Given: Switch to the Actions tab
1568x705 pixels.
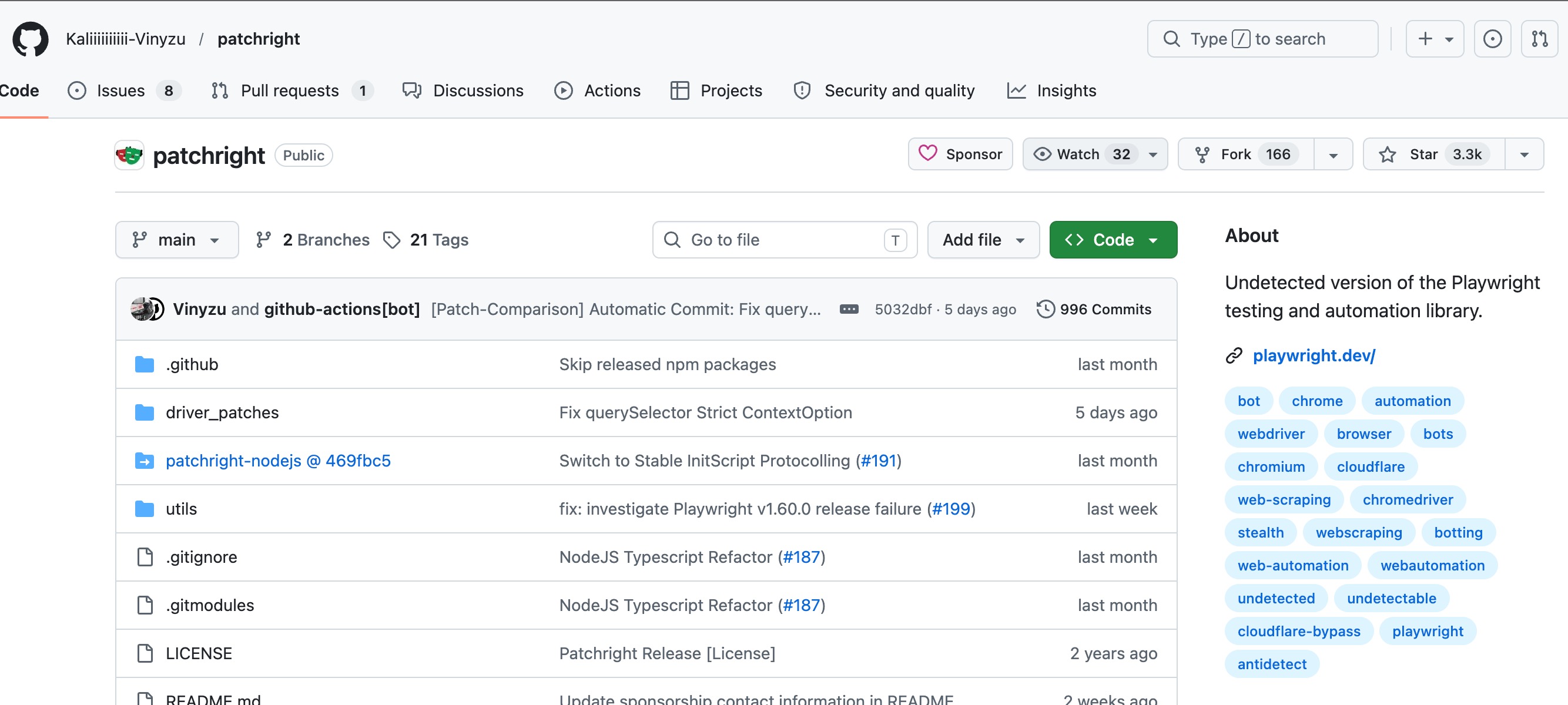Looking at the screenshot, I should [597, 90].
